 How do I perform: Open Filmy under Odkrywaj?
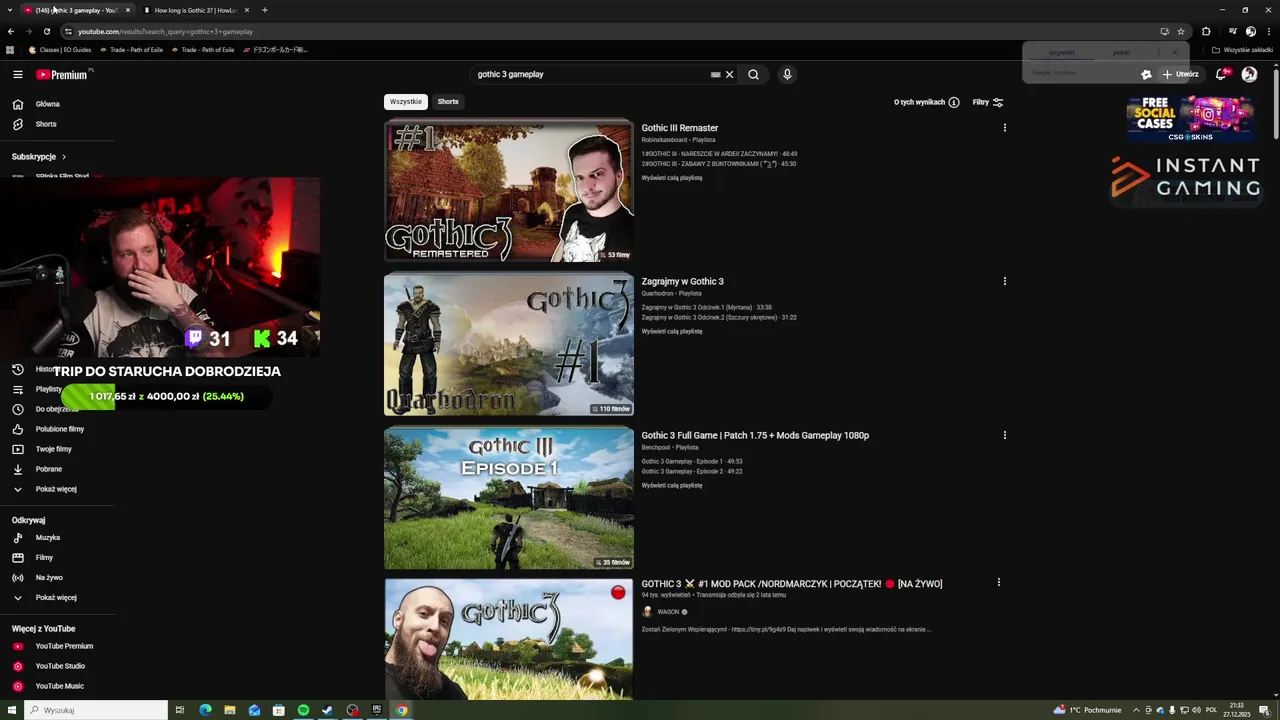point(33,558)
